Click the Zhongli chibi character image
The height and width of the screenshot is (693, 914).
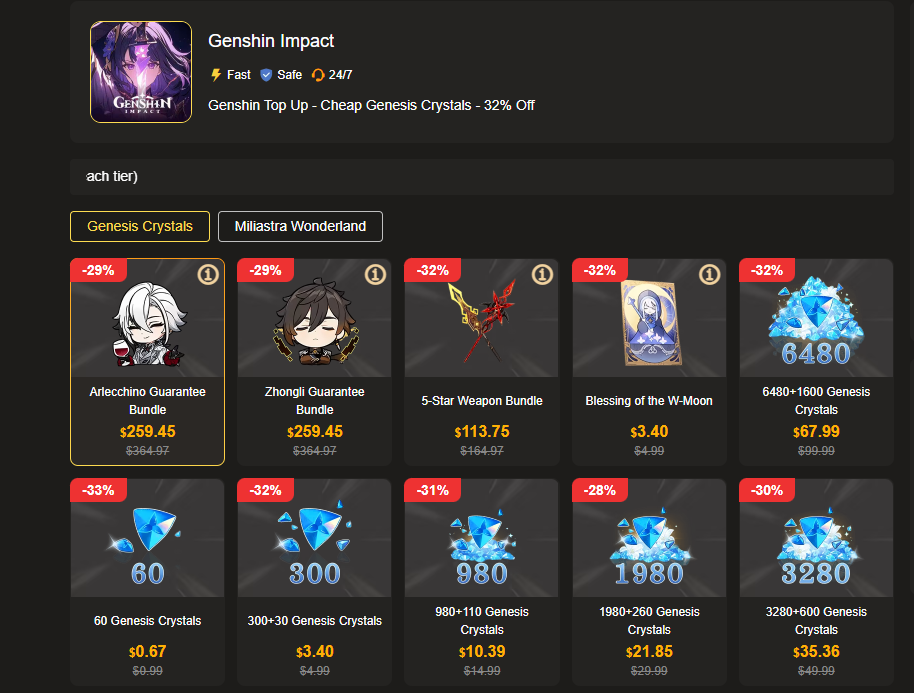pos(315,322)
